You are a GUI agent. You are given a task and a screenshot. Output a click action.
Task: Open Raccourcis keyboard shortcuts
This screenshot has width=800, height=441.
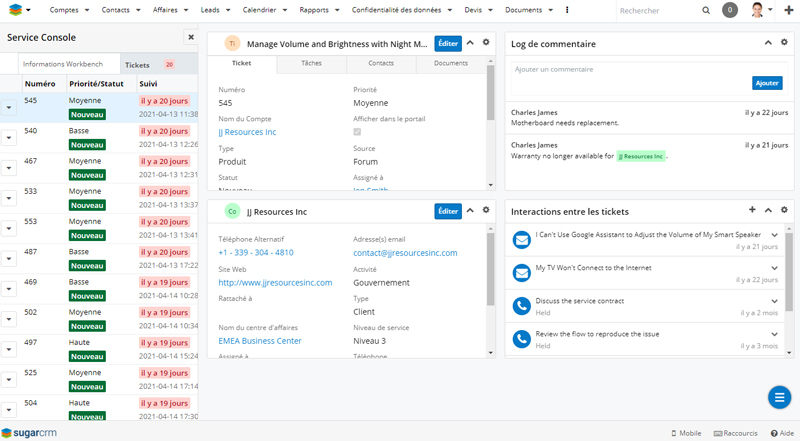735,433
